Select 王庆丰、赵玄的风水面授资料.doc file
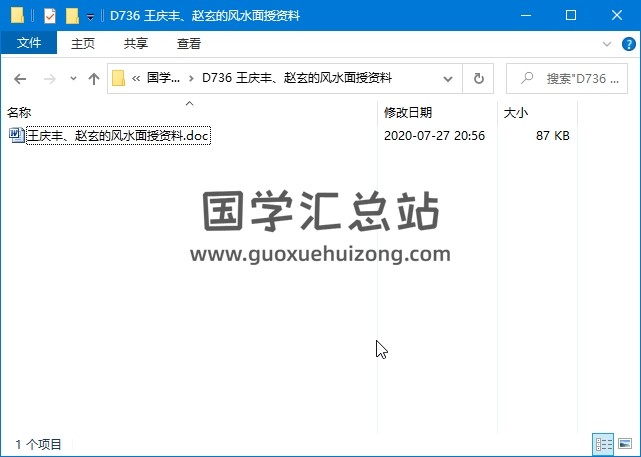The width and height of the screenshot is (641, 457). tap(118, 135)
